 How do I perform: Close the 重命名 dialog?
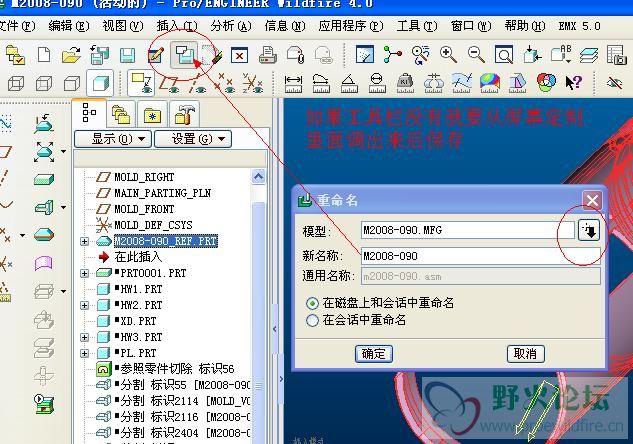tap(592, 200)
